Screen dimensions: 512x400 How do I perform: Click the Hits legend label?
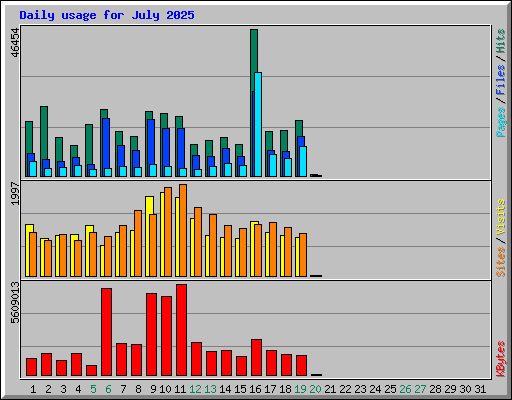[501, 41]
